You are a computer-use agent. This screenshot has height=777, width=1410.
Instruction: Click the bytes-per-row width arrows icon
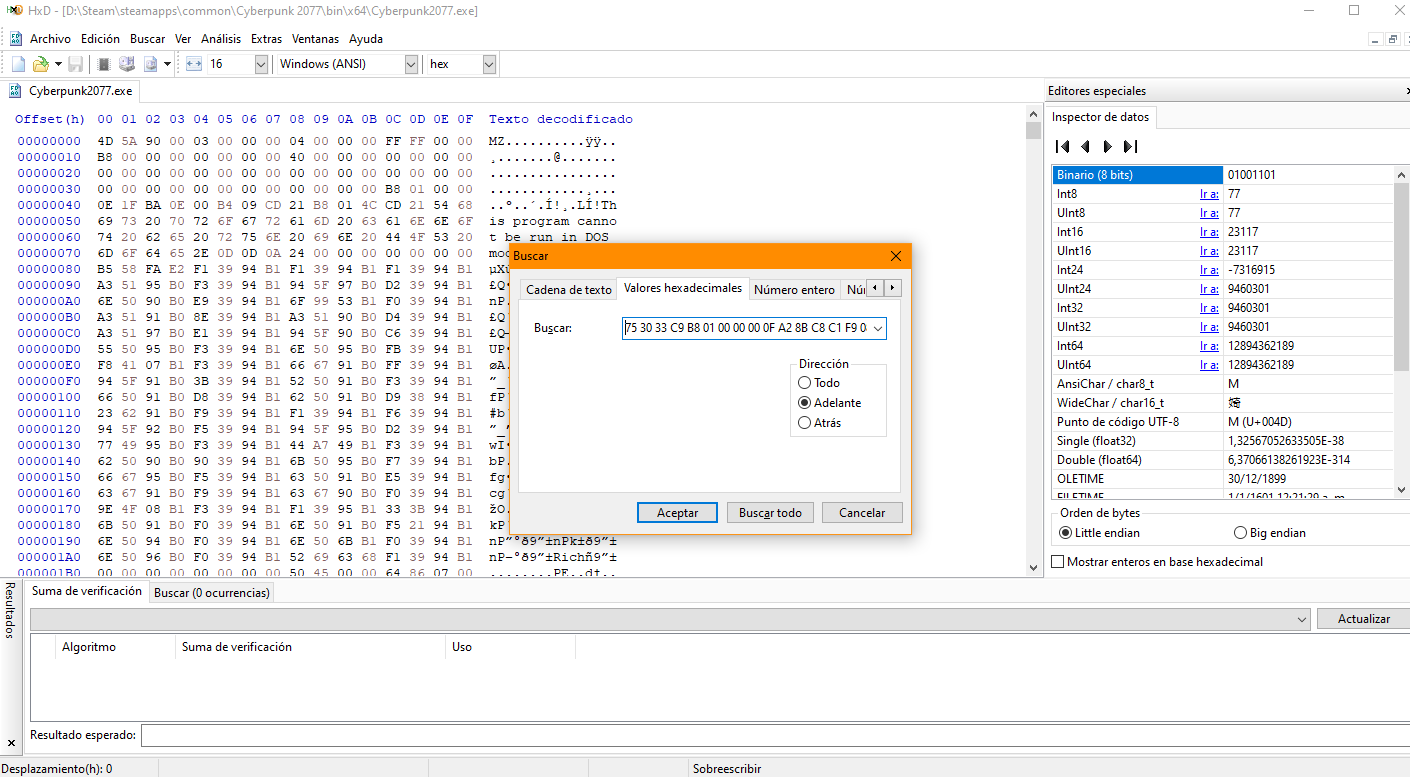coord(194,64)
